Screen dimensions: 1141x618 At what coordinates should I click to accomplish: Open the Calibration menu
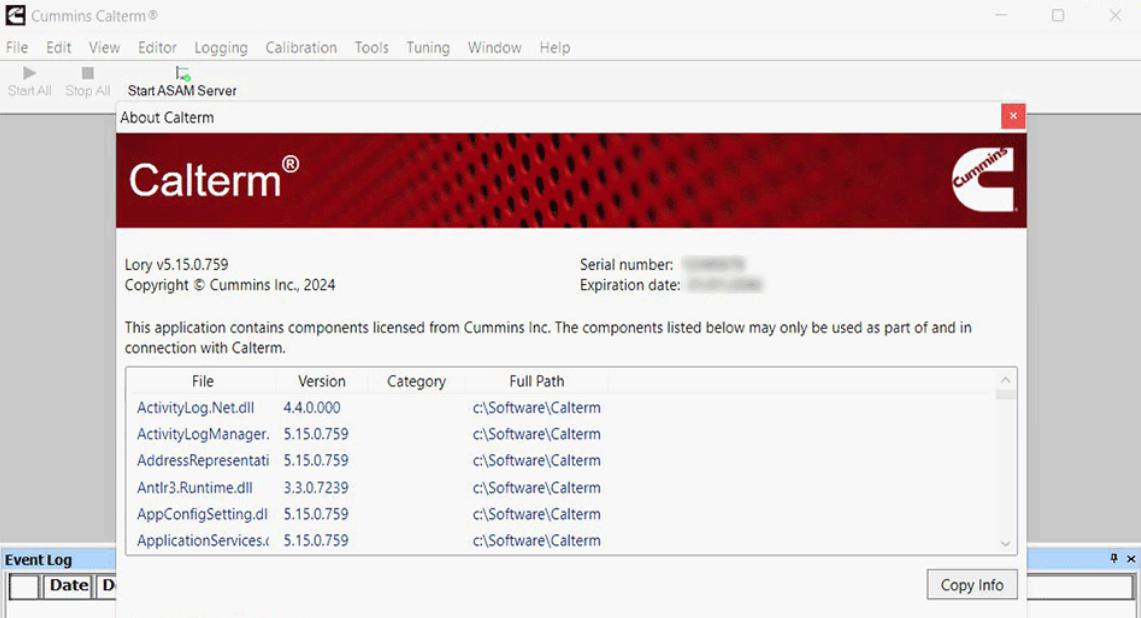click(300, 47)
